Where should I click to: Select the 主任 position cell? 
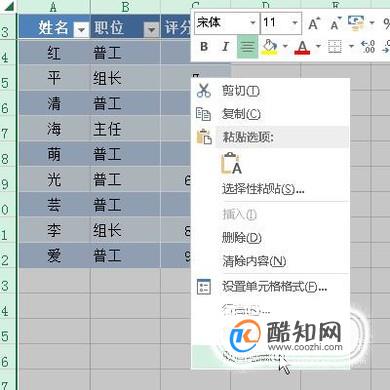pos(125,129)
